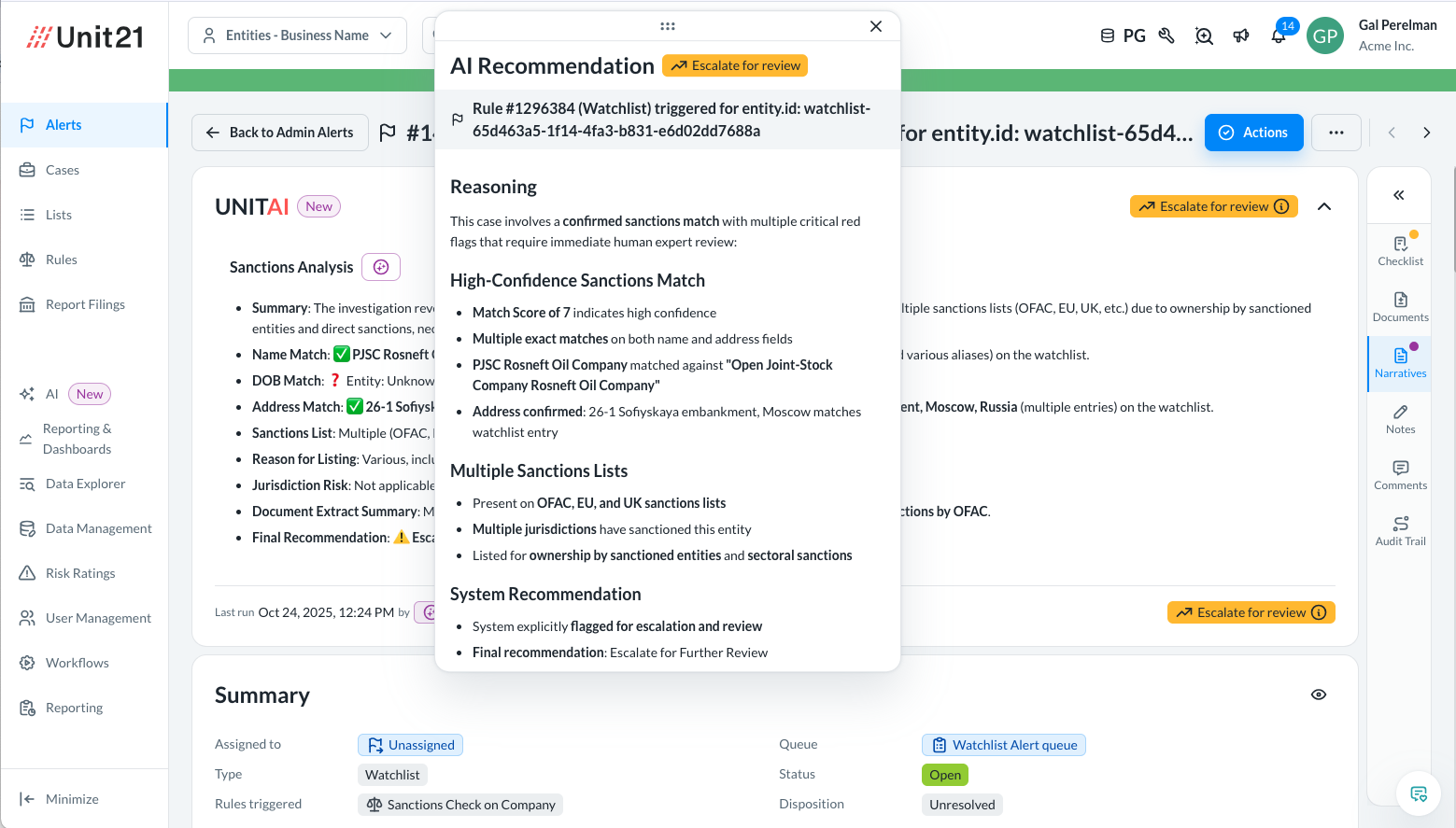Image resolution: width=1456 pixels, height=828 pixels.
Task: Click the Unit21 logo
Action: point(85,37)
